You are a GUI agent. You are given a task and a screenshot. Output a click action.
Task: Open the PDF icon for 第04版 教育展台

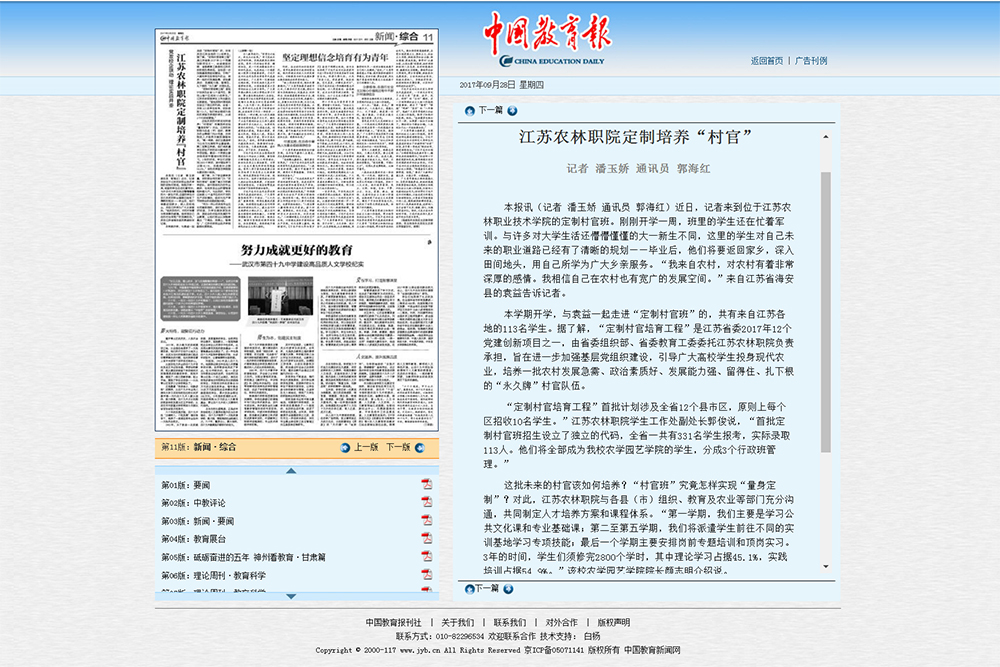[426, 539]
